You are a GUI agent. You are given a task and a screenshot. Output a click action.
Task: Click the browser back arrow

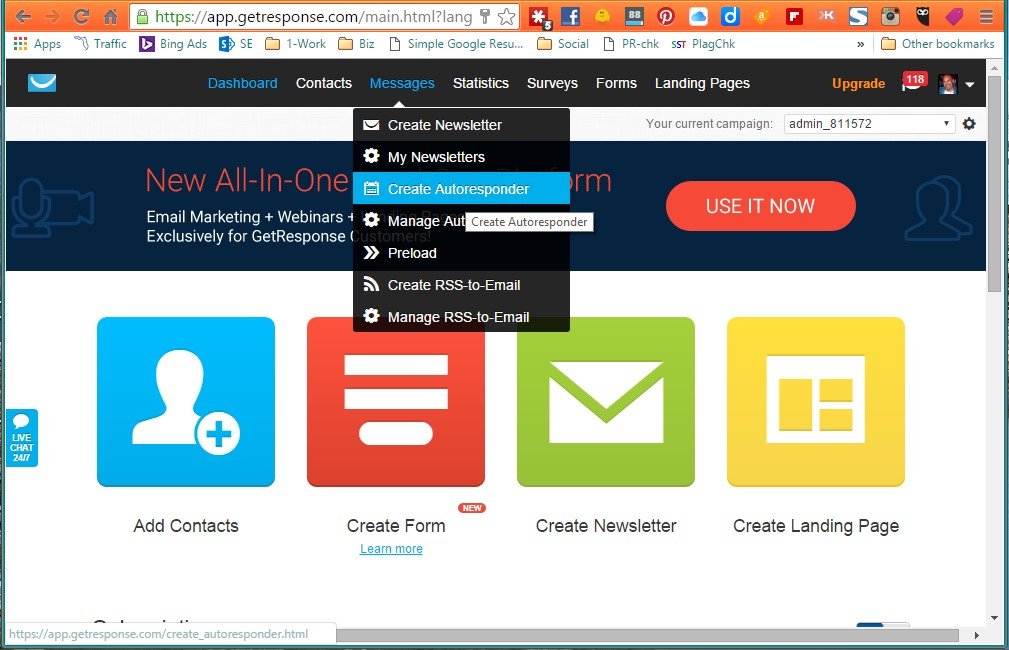point(23,17)
